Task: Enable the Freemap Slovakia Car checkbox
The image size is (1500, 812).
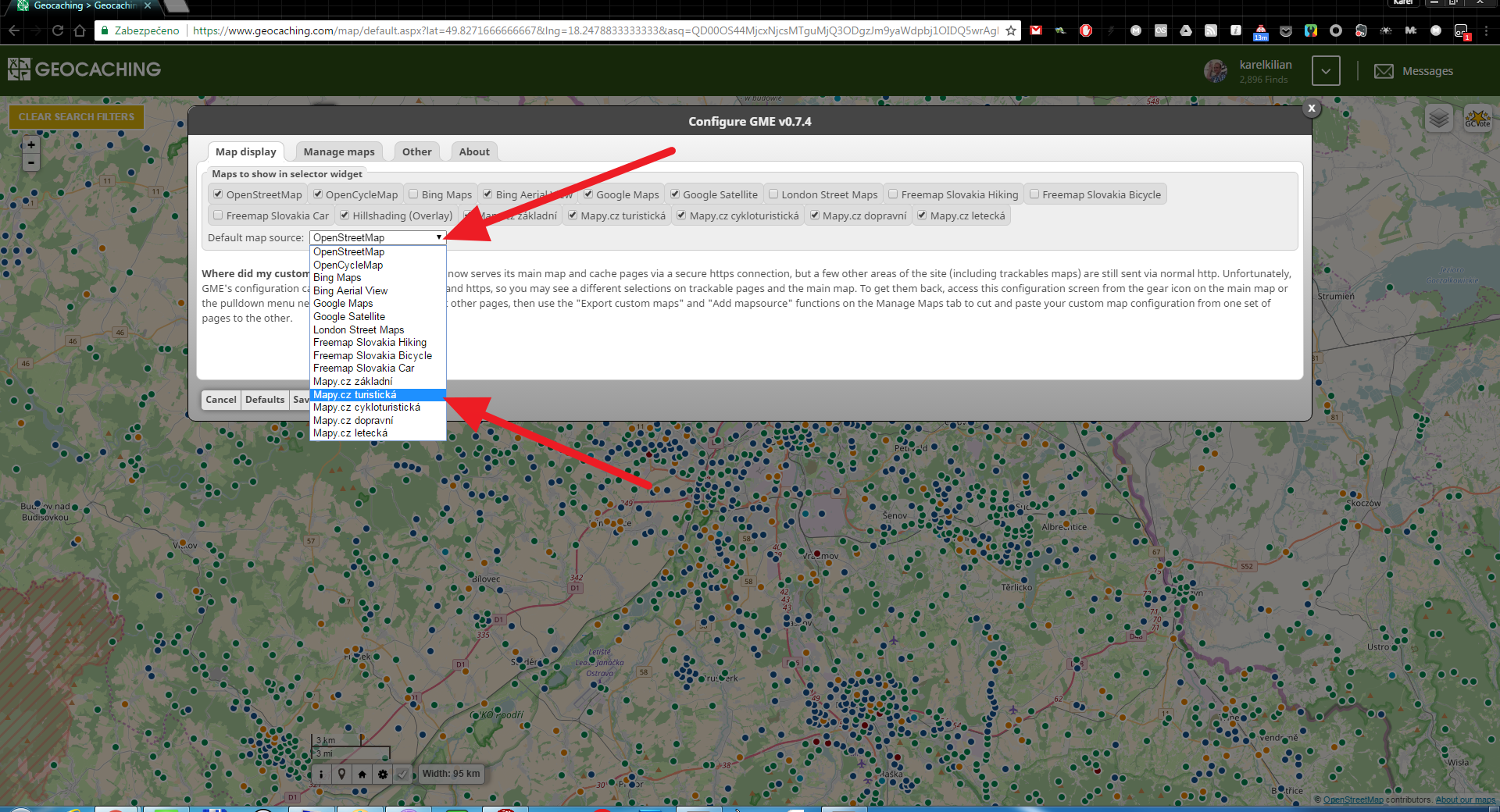Action: pos(218,215)
